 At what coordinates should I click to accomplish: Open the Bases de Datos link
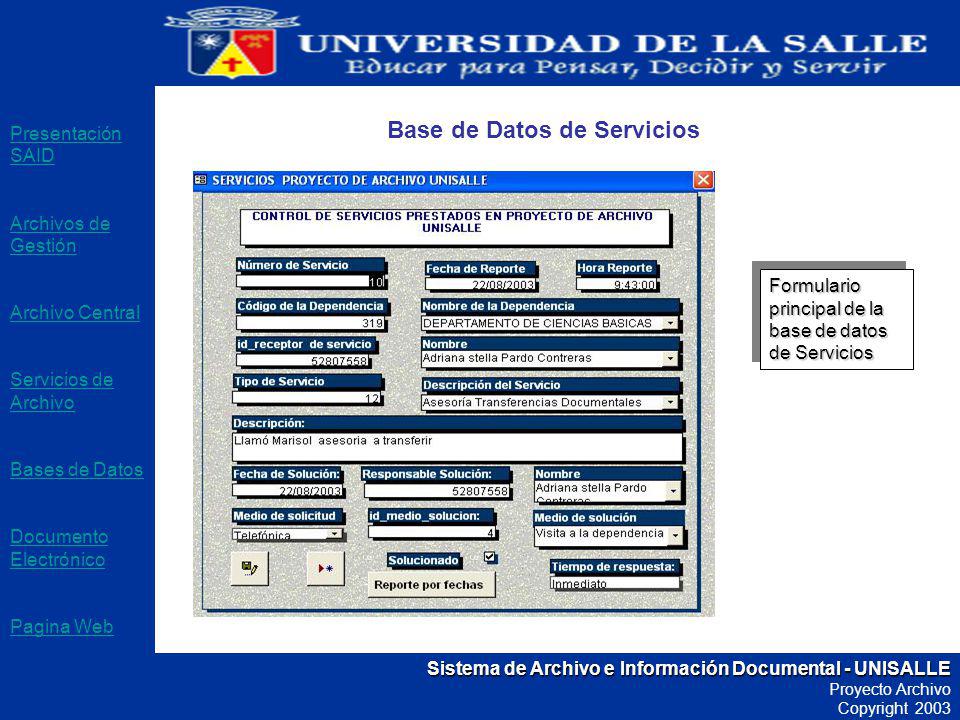[x=77, y=470]
